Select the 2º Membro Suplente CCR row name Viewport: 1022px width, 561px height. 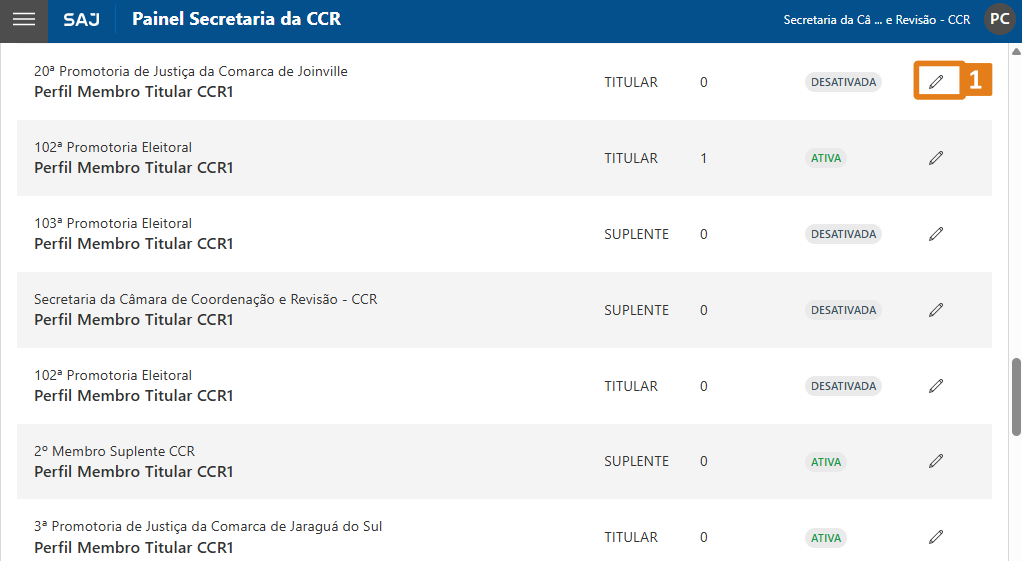click(x=114, y=451)
